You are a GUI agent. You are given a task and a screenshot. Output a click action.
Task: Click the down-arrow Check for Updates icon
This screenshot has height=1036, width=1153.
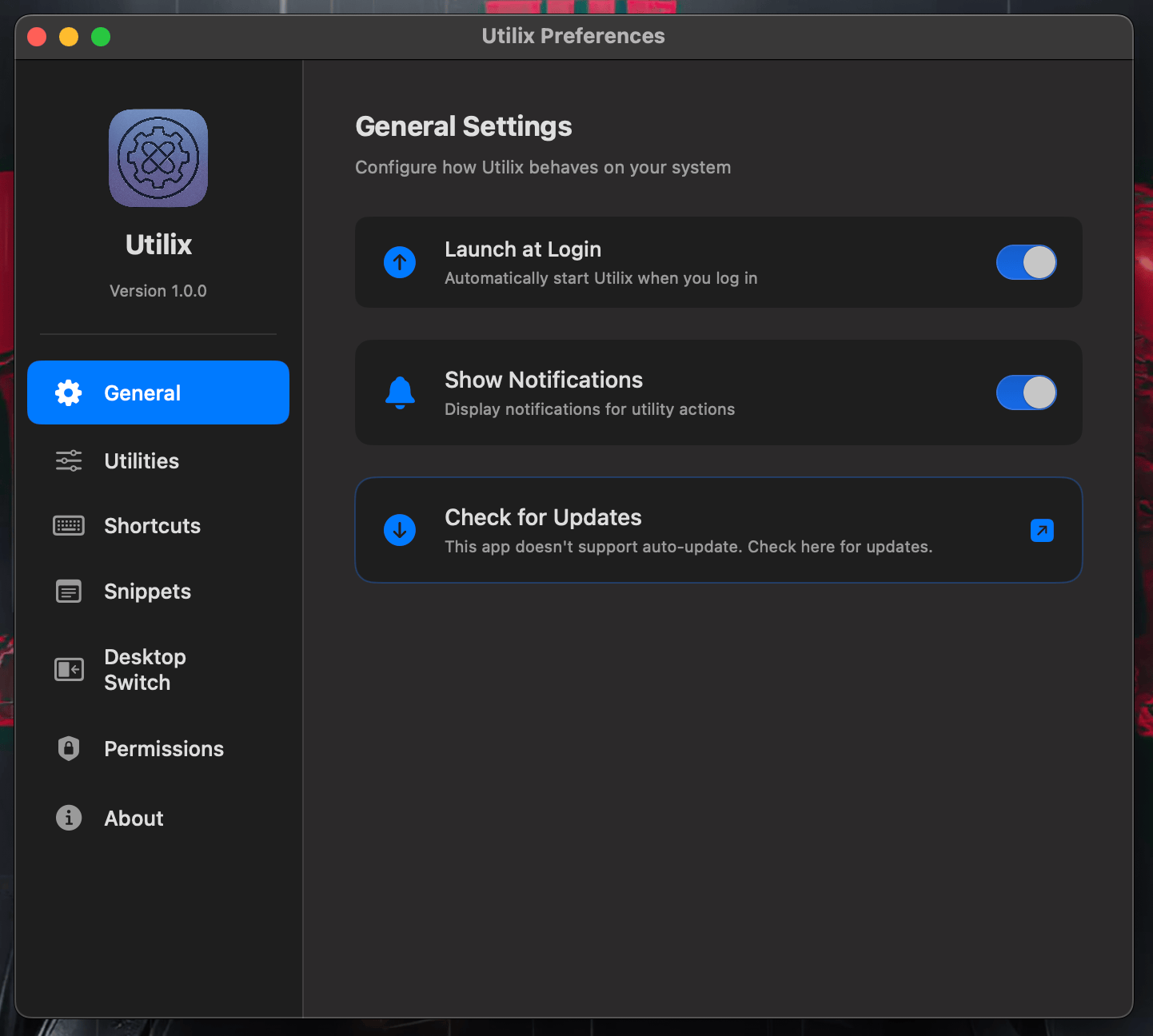(x=400, y=530)
